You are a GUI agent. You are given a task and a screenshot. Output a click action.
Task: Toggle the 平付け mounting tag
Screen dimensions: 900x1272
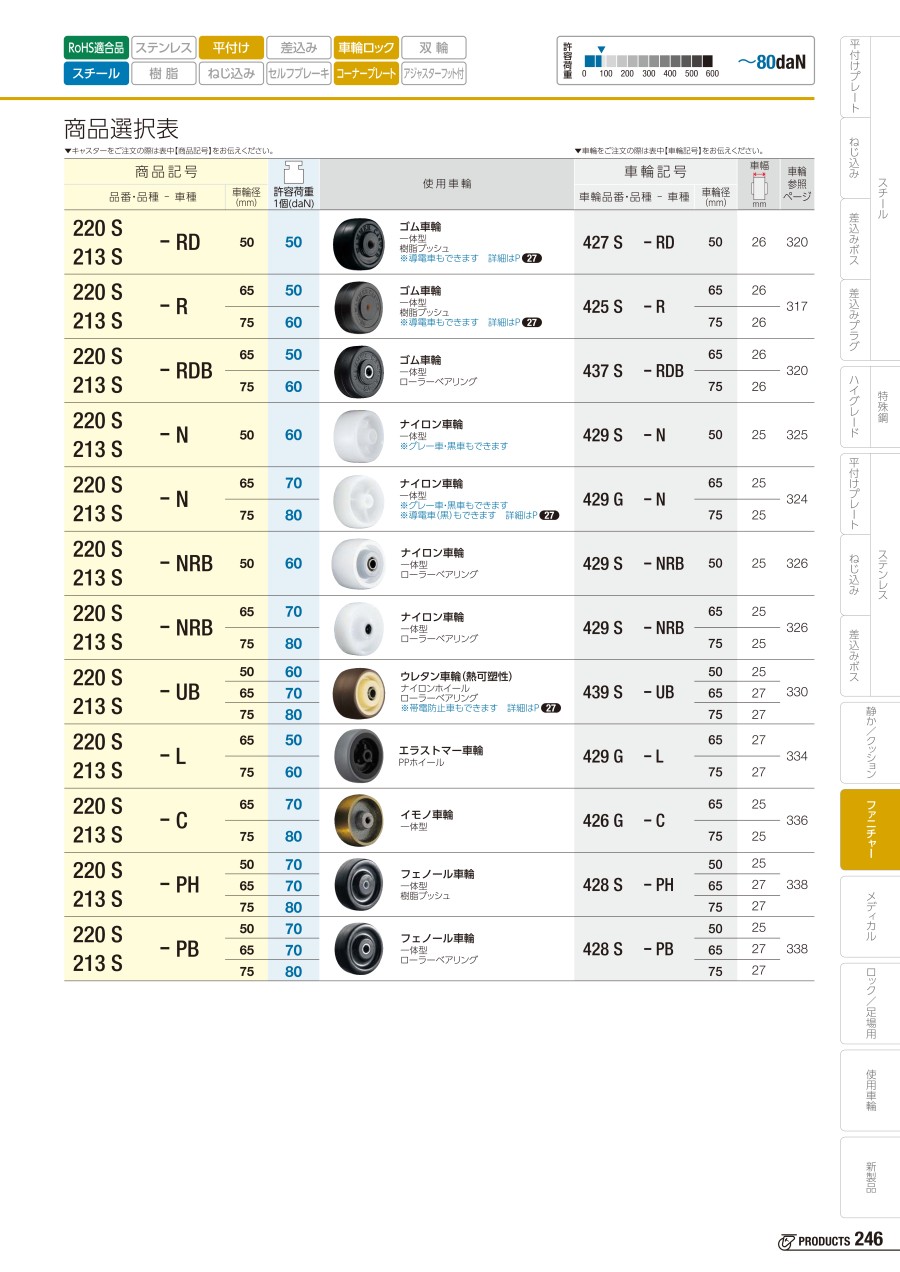231,47
